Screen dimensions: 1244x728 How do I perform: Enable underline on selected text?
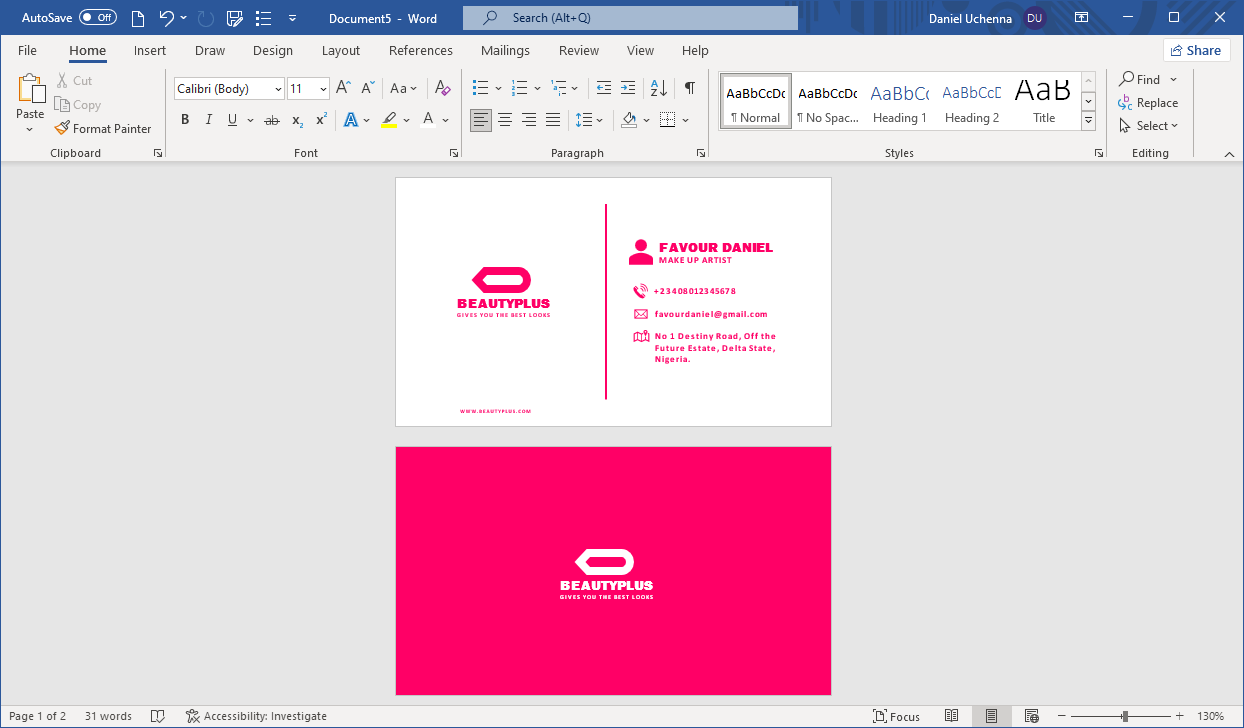click(x=231, y=119)
